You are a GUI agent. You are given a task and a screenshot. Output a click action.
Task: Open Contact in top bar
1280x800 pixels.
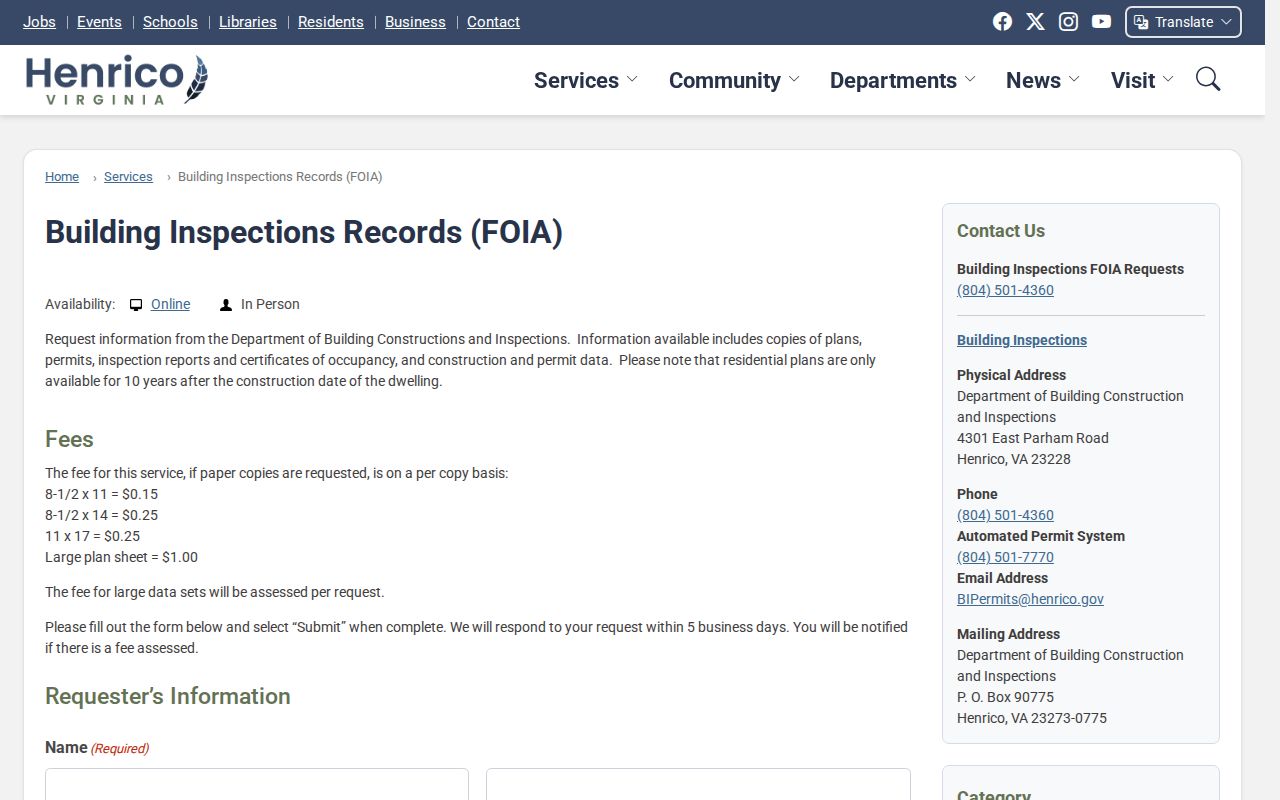tap(493, 22)
